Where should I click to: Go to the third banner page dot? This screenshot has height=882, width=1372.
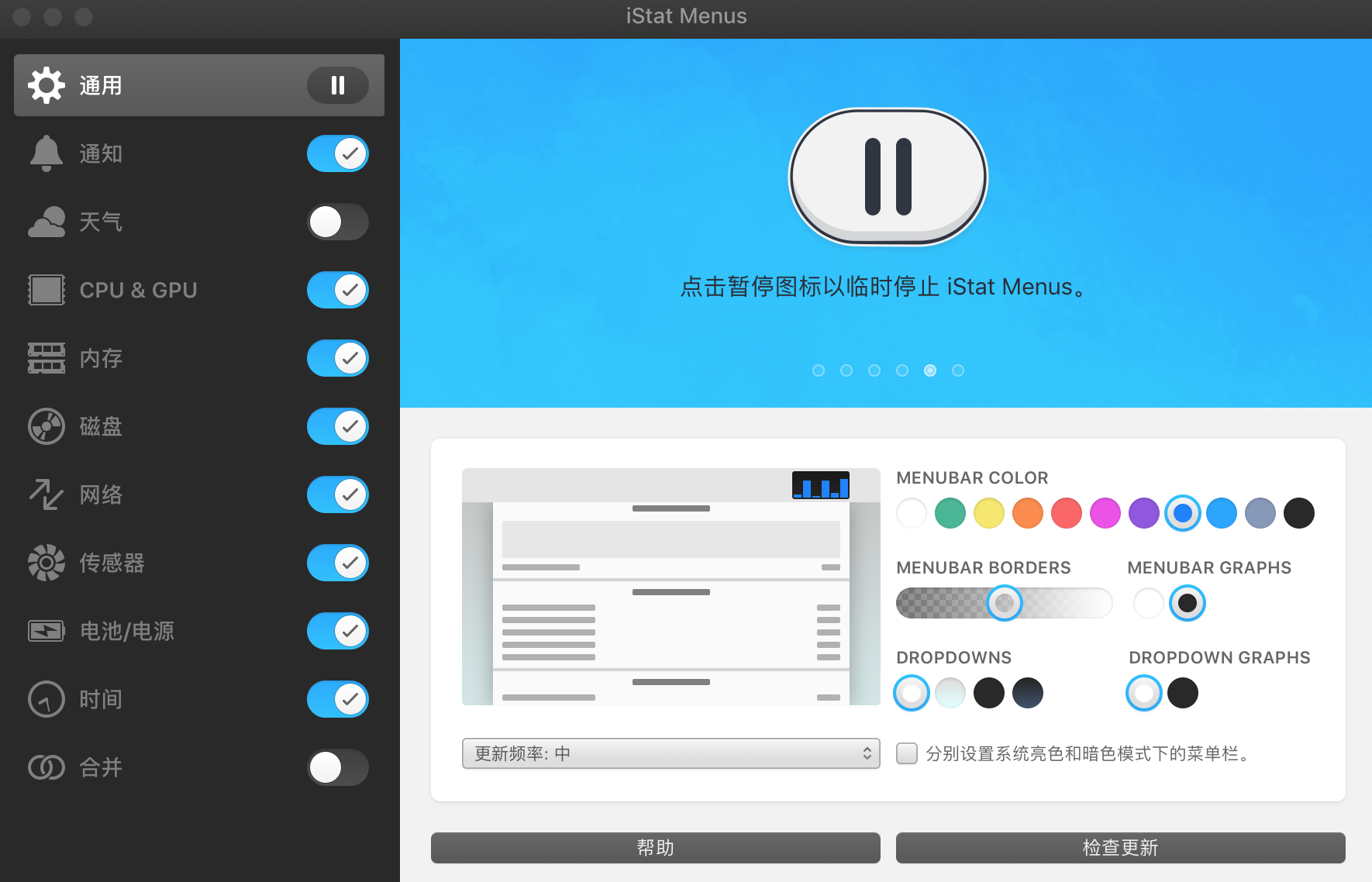(x=874, y=370)
